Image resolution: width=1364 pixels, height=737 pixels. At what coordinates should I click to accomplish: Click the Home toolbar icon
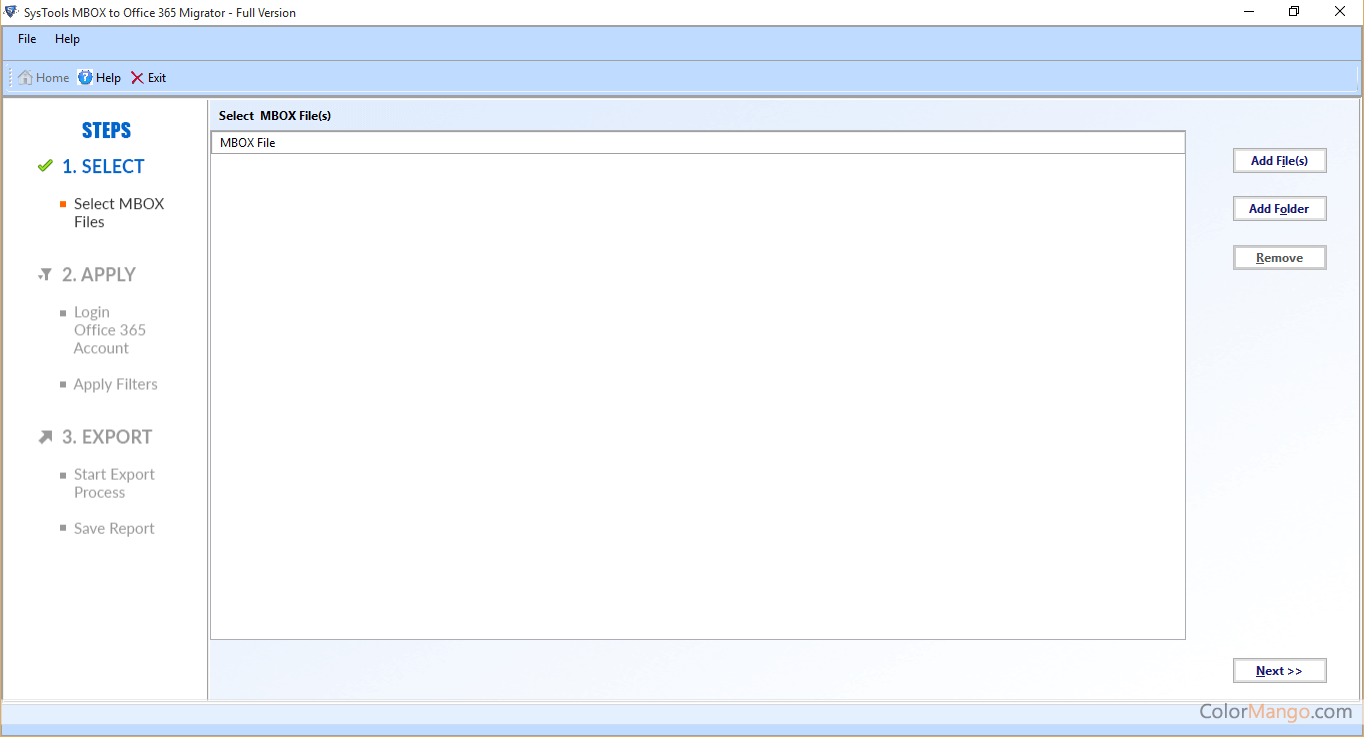(26, 77)
